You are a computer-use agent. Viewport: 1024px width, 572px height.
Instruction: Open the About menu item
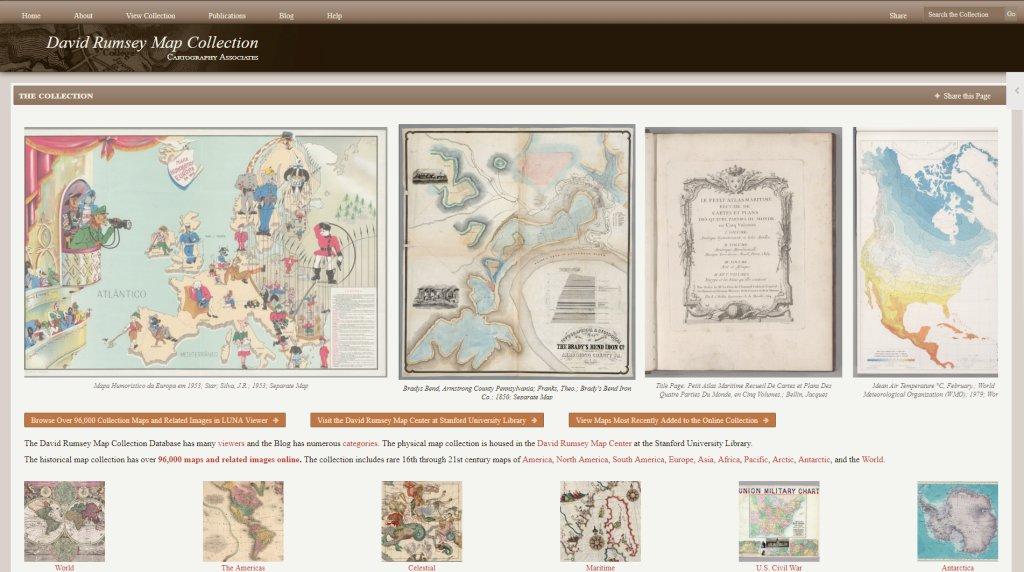tap(83, 15)
